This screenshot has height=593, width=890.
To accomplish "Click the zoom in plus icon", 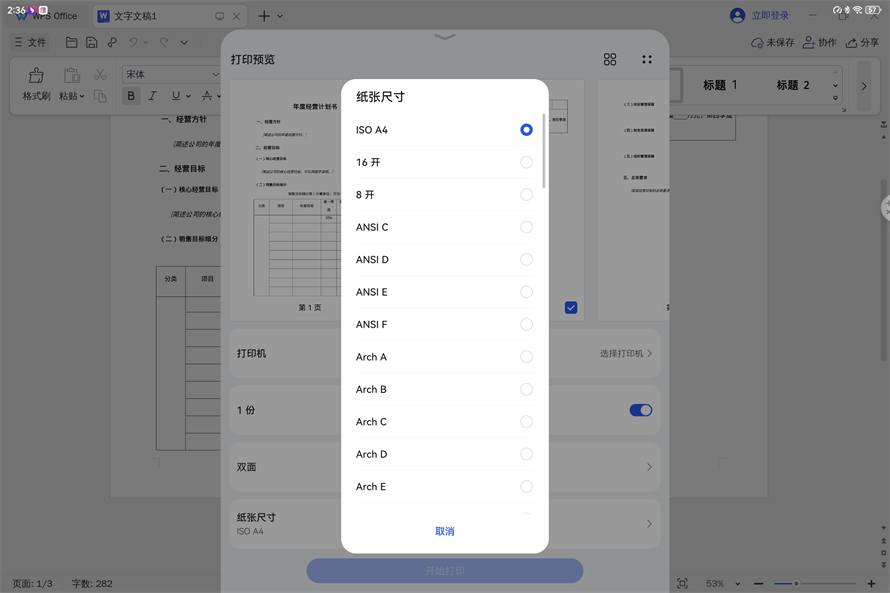I will point(871,583).
